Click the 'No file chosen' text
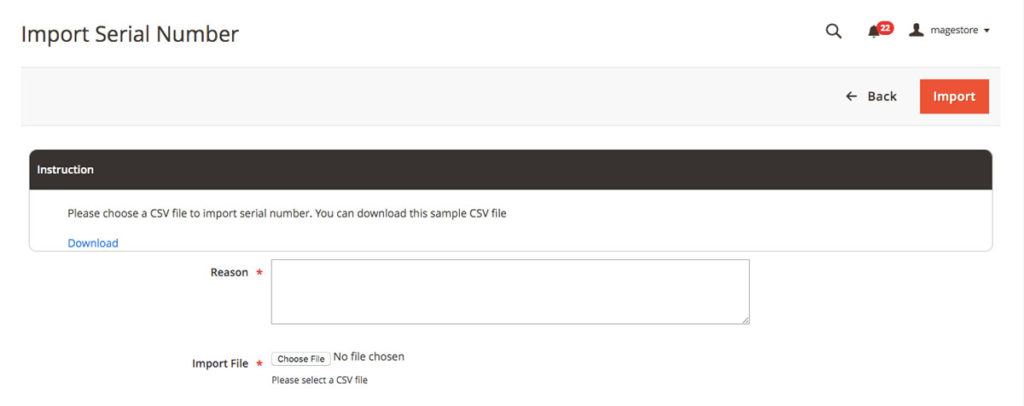 pos(369,357)
